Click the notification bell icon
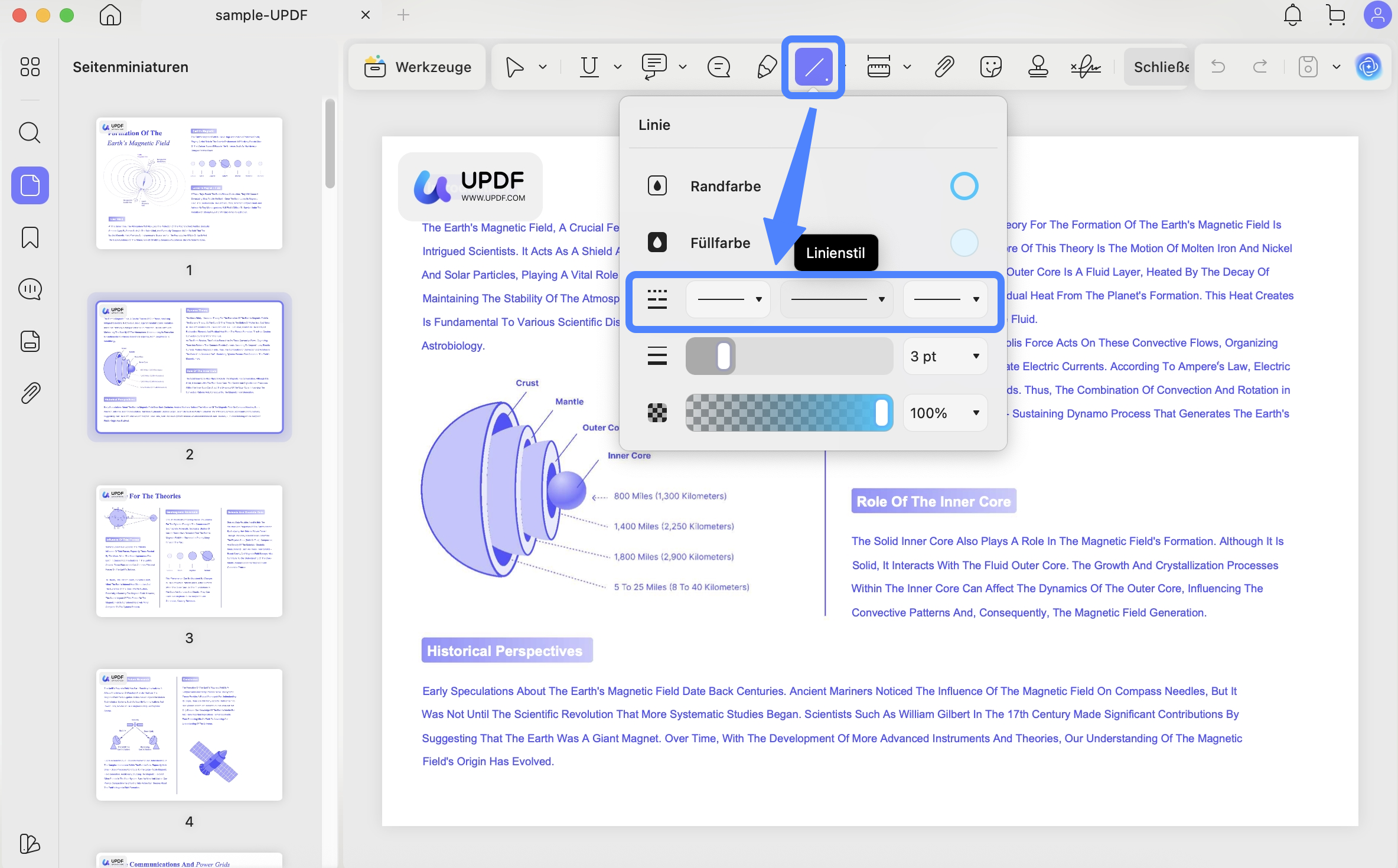1398x868 pixels. (x=1292, y=15)
